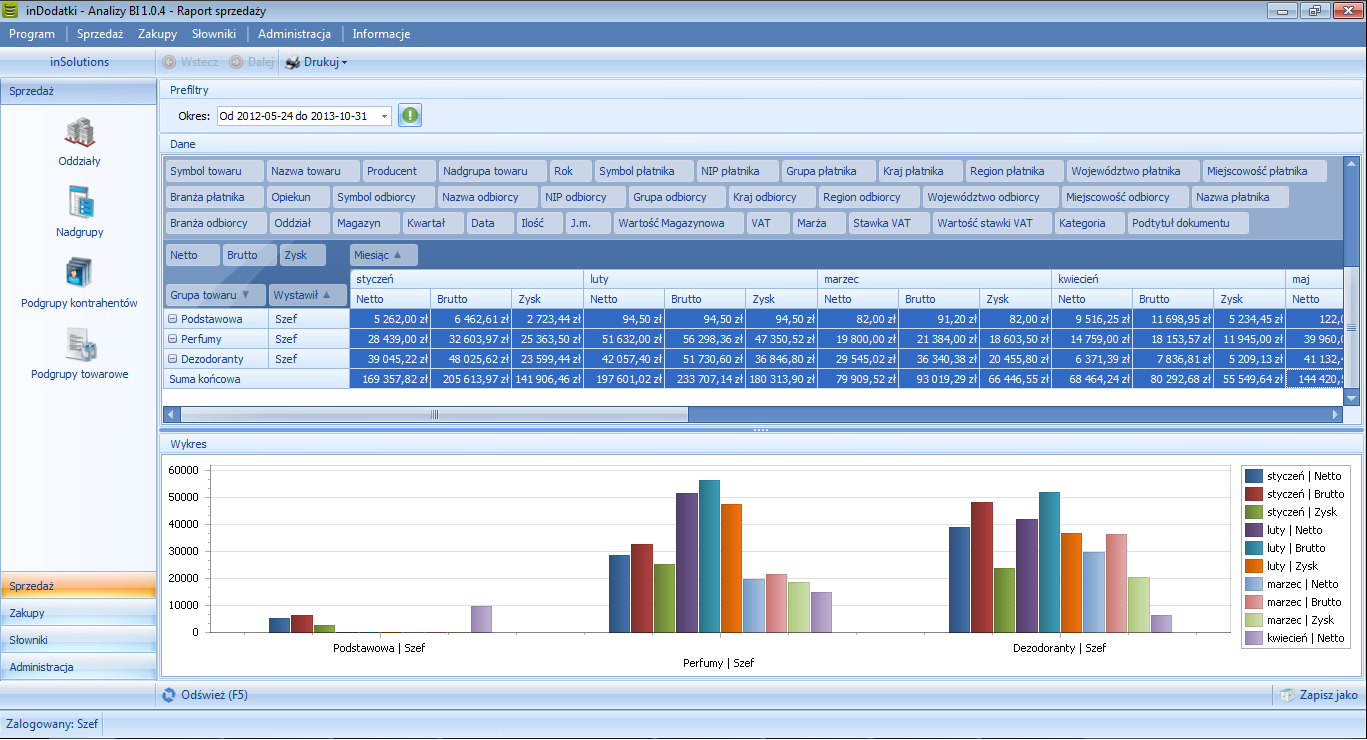Open the Słowniki menu
Viewport: 1367px width, 740px height.
(x=214, y=34)
